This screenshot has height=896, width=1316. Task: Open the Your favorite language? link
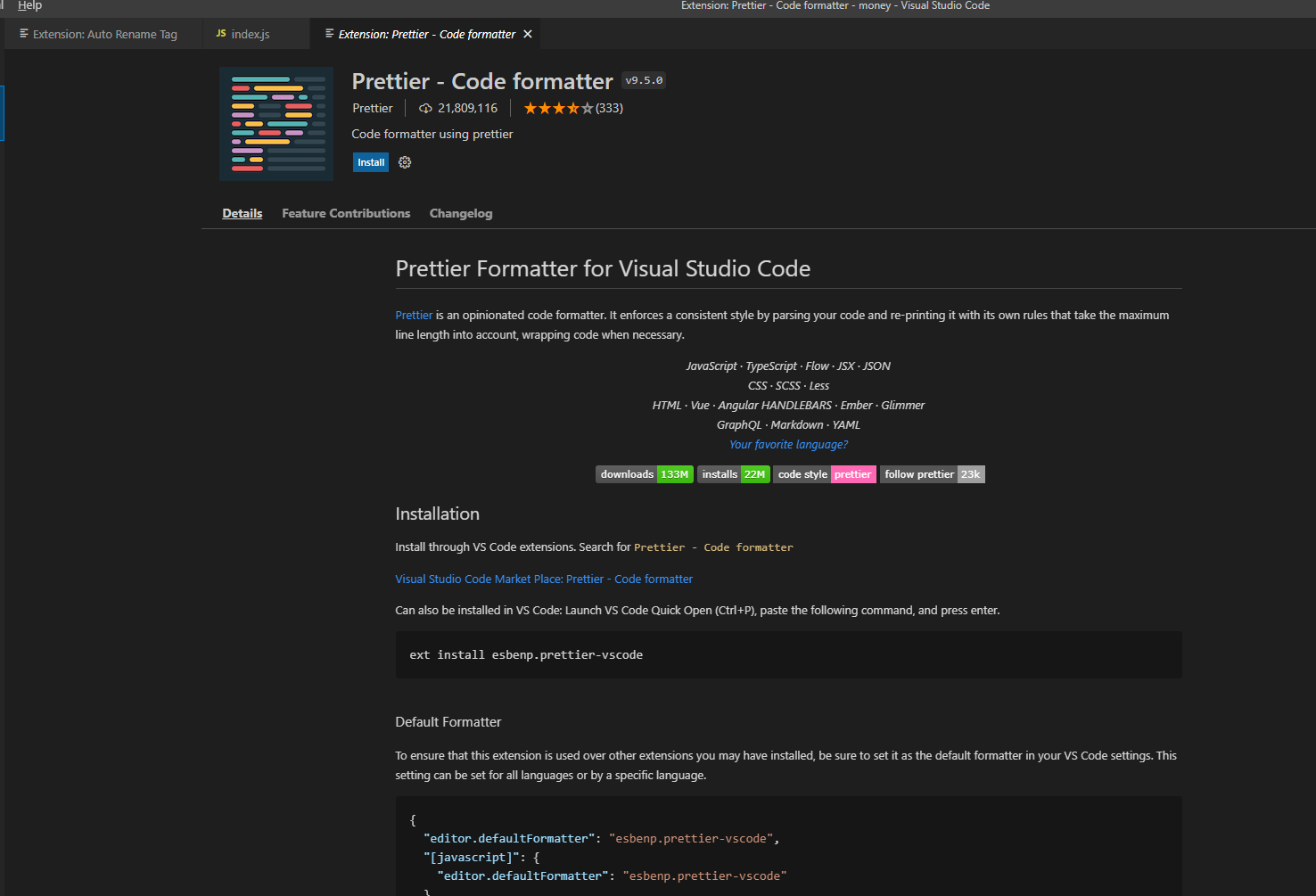pos(788,444)
